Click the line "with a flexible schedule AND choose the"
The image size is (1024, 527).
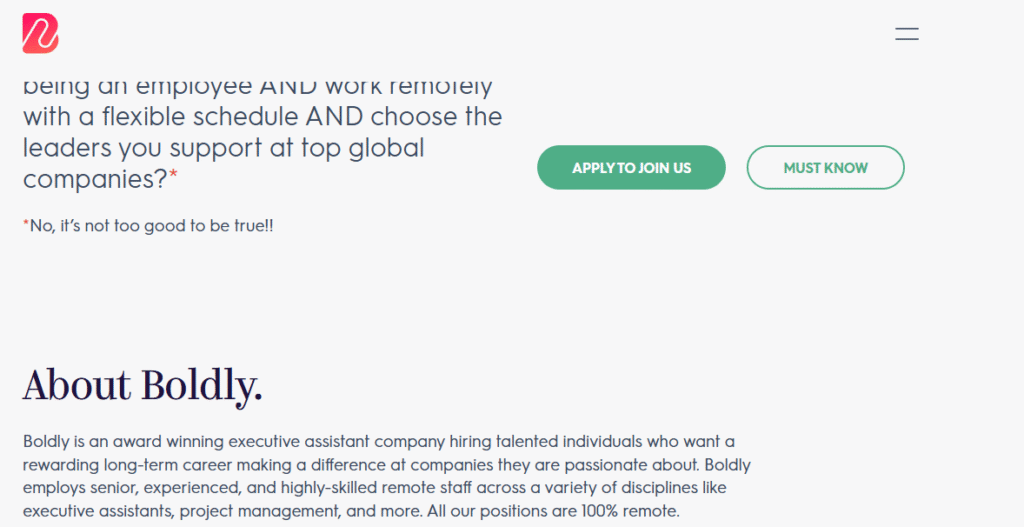coord(262,117)
